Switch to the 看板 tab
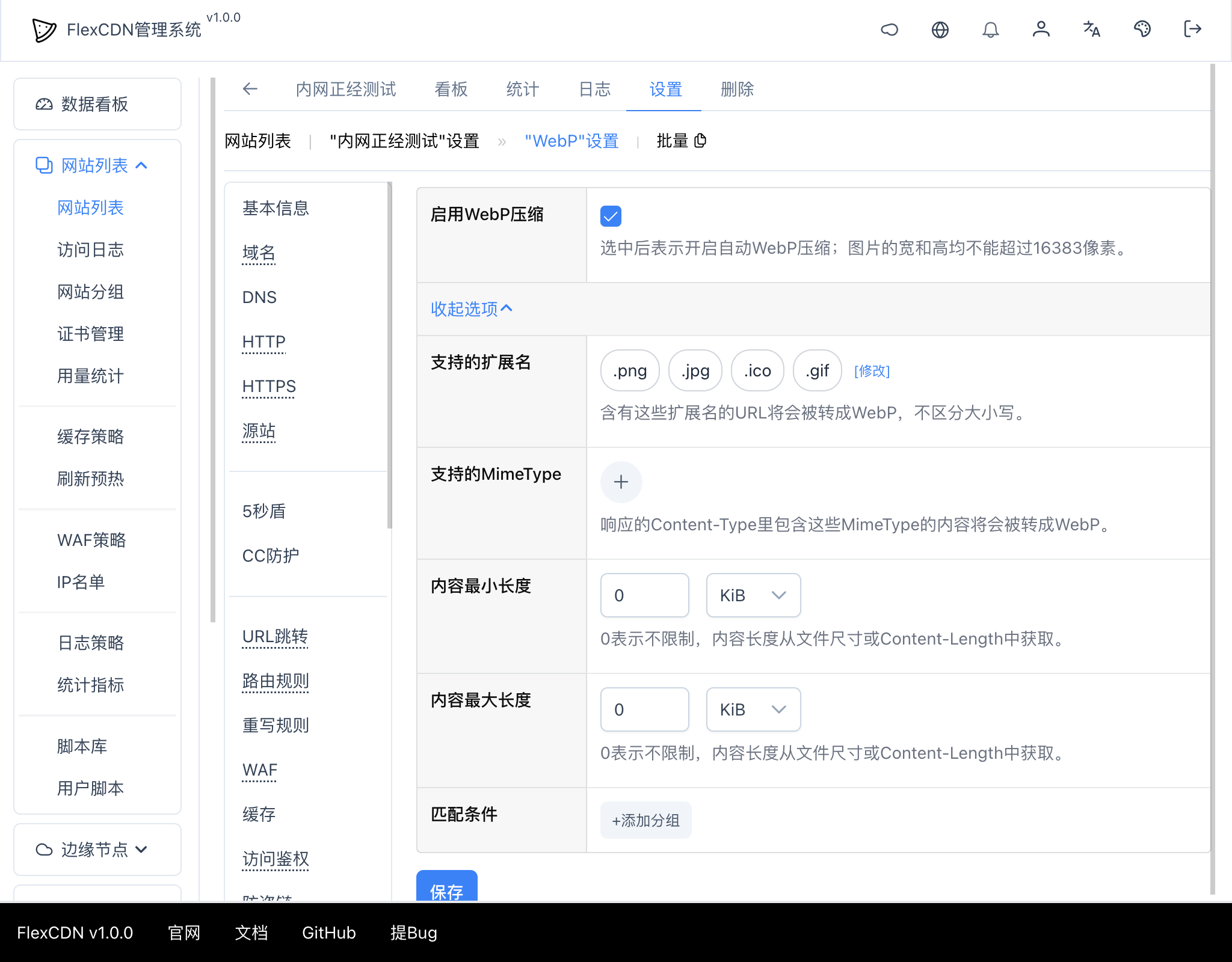The width and height of the screenshot is (1232, 962). (451, 89)
